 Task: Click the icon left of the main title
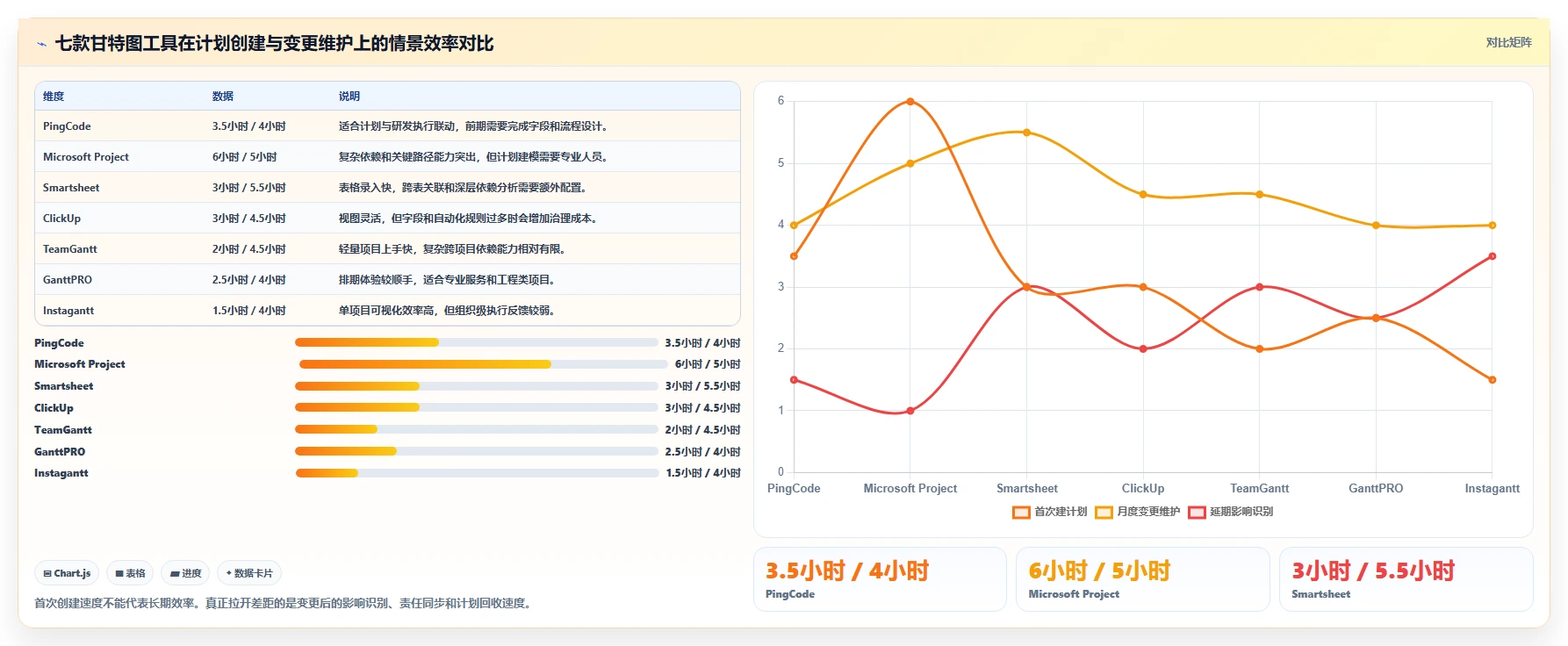pyautogui.click(x=41, y=44)
